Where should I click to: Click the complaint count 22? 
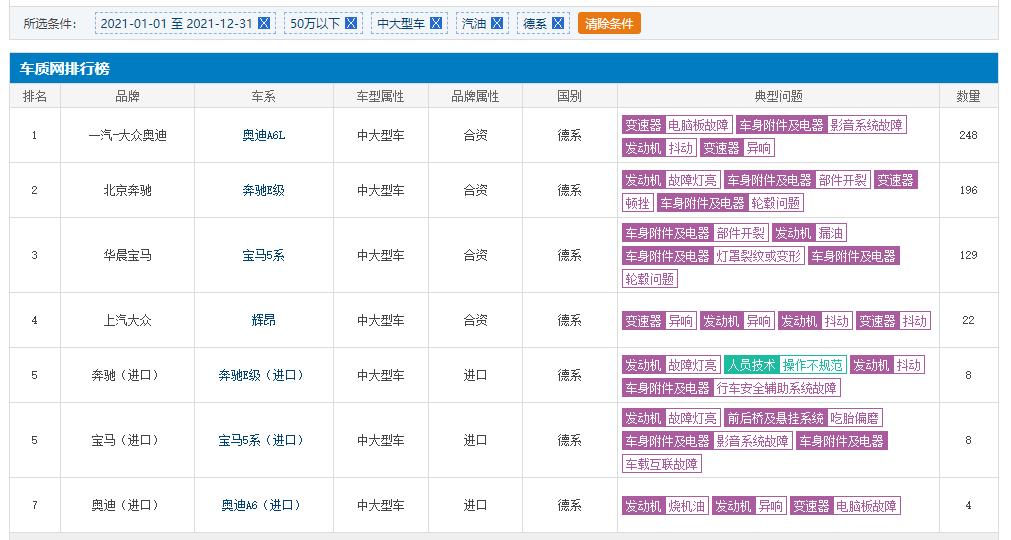coord(968,320)
